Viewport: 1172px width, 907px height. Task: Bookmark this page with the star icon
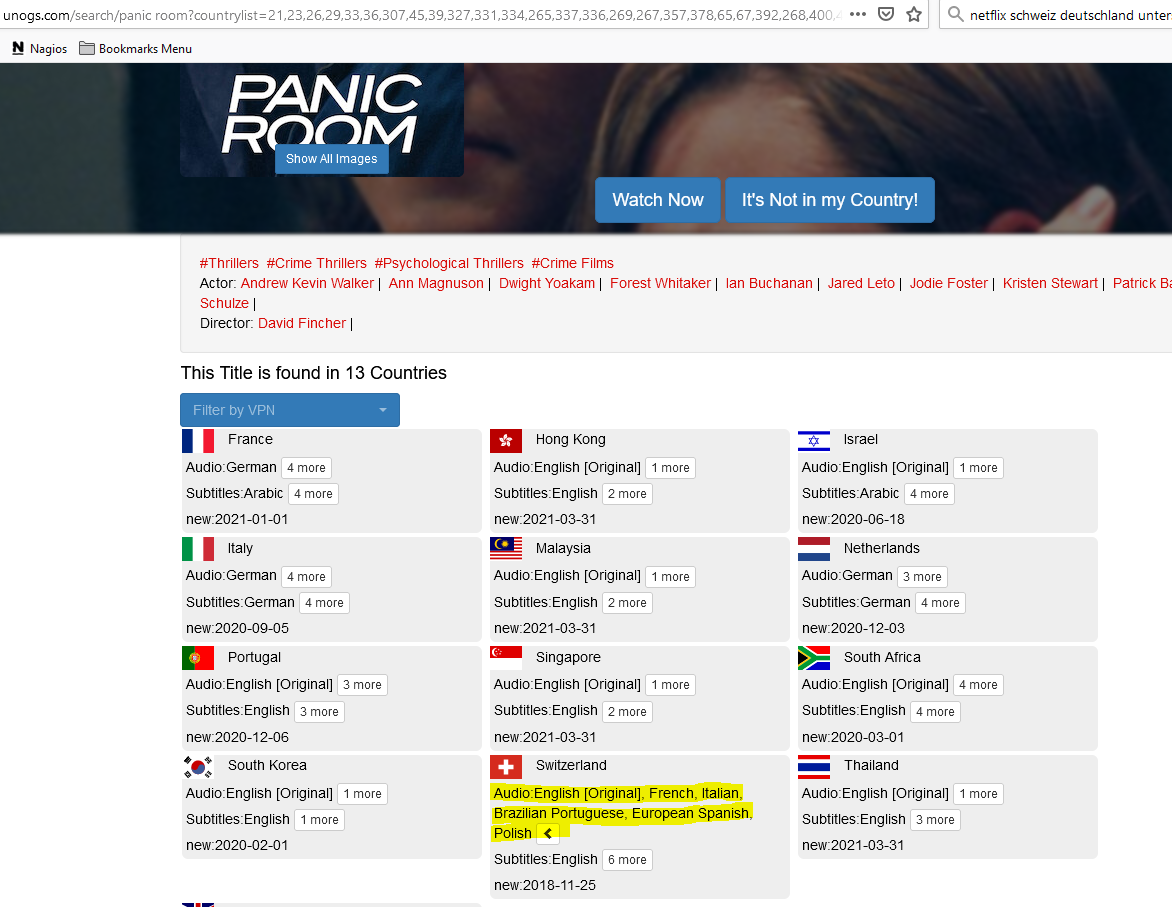click(913, 14)
